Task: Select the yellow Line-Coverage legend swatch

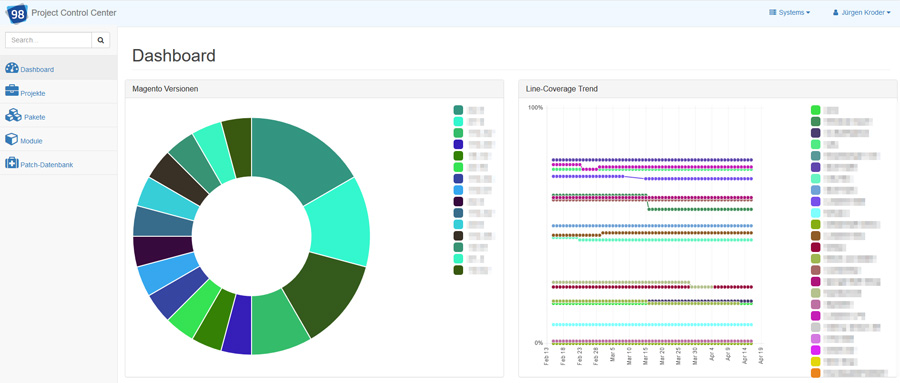Action: 816,362
